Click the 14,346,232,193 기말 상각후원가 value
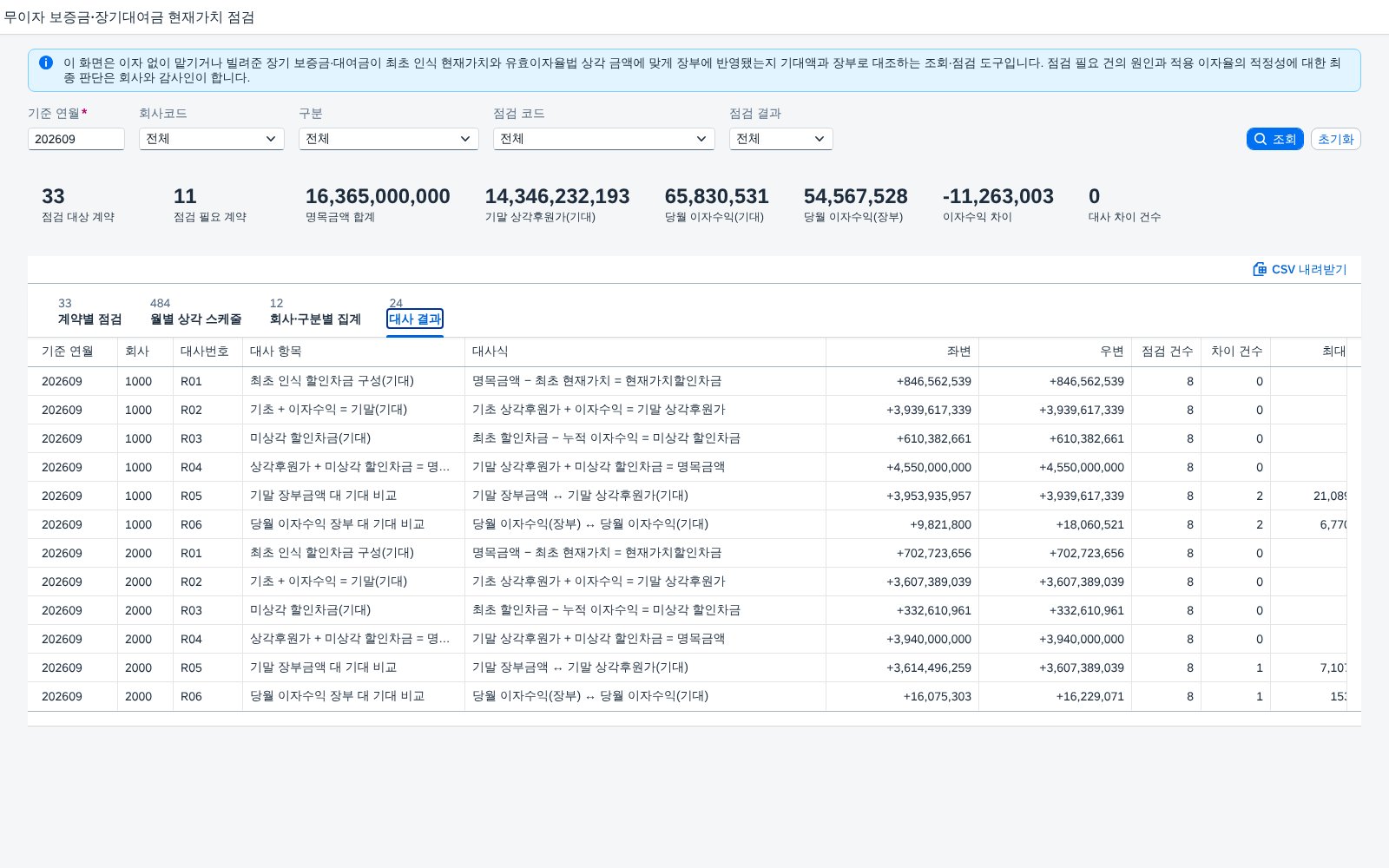 pos(557,197)
